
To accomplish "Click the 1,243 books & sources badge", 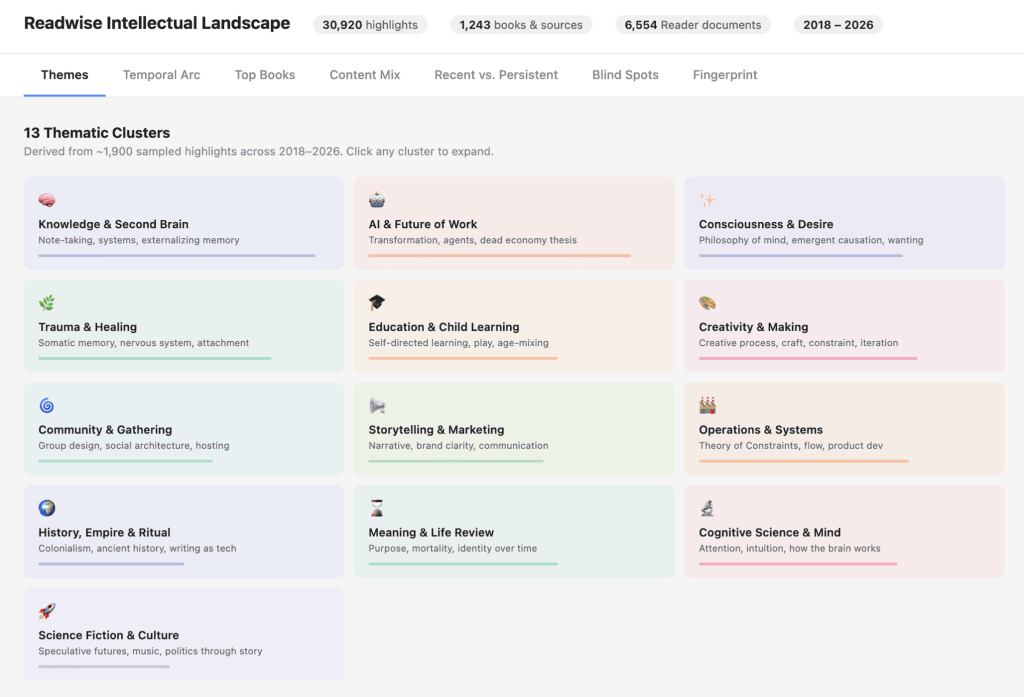I will 520,25.
